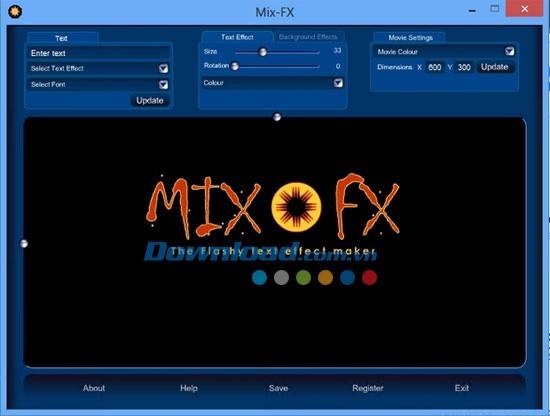Image resolution: width=550 pixels, height=416 pixels.
Task: Maximize the Mix-FX window
Action: tap(495, 9)
